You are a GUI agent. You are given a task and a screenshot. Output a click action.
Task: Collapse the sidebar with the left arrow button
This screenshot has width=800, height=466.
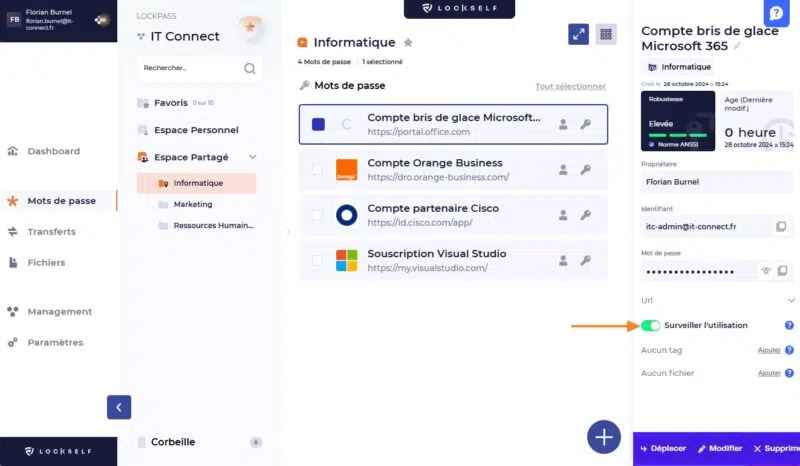(x=119, y=407)
